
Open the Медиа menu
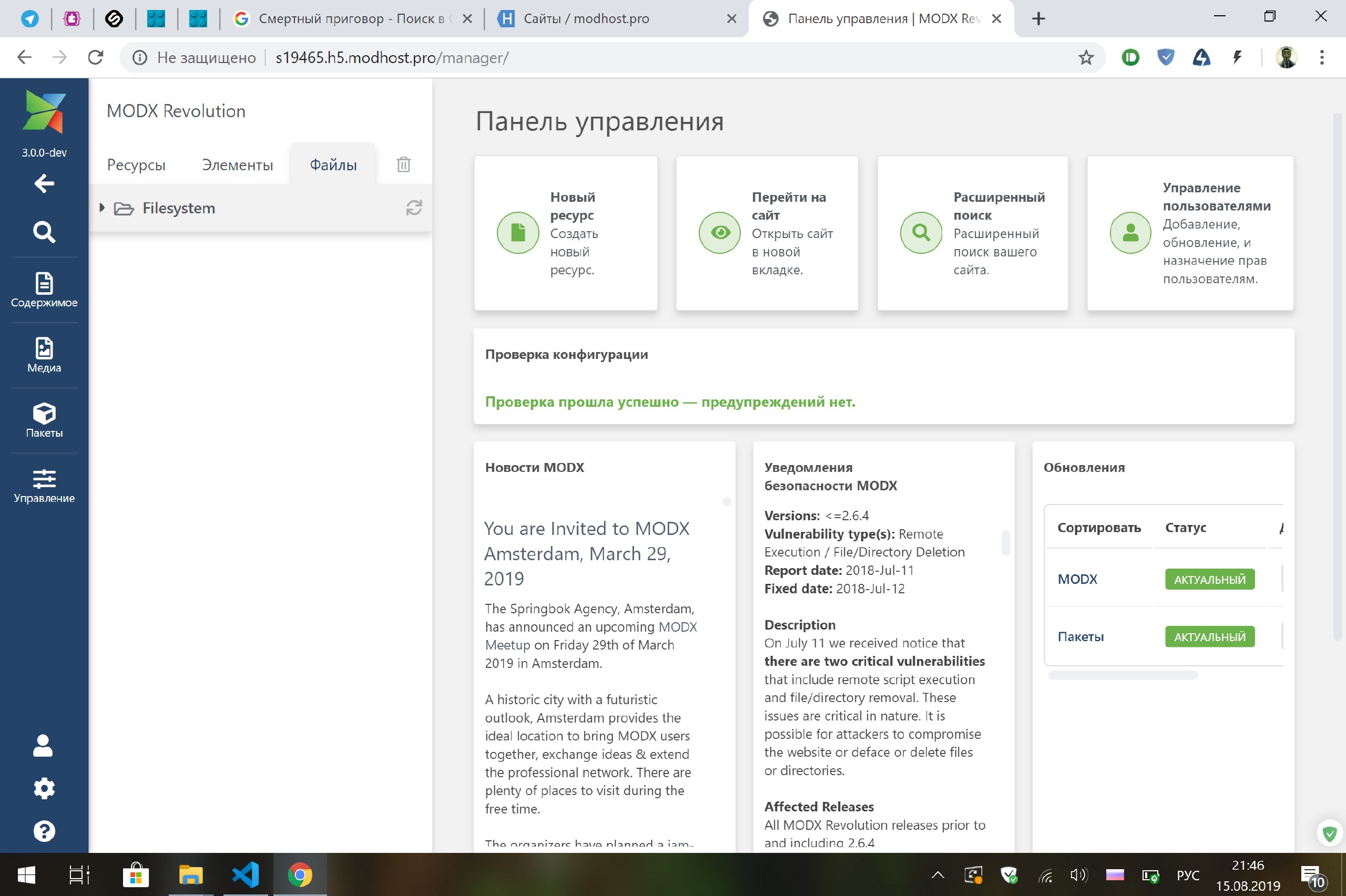click(44, 355)
